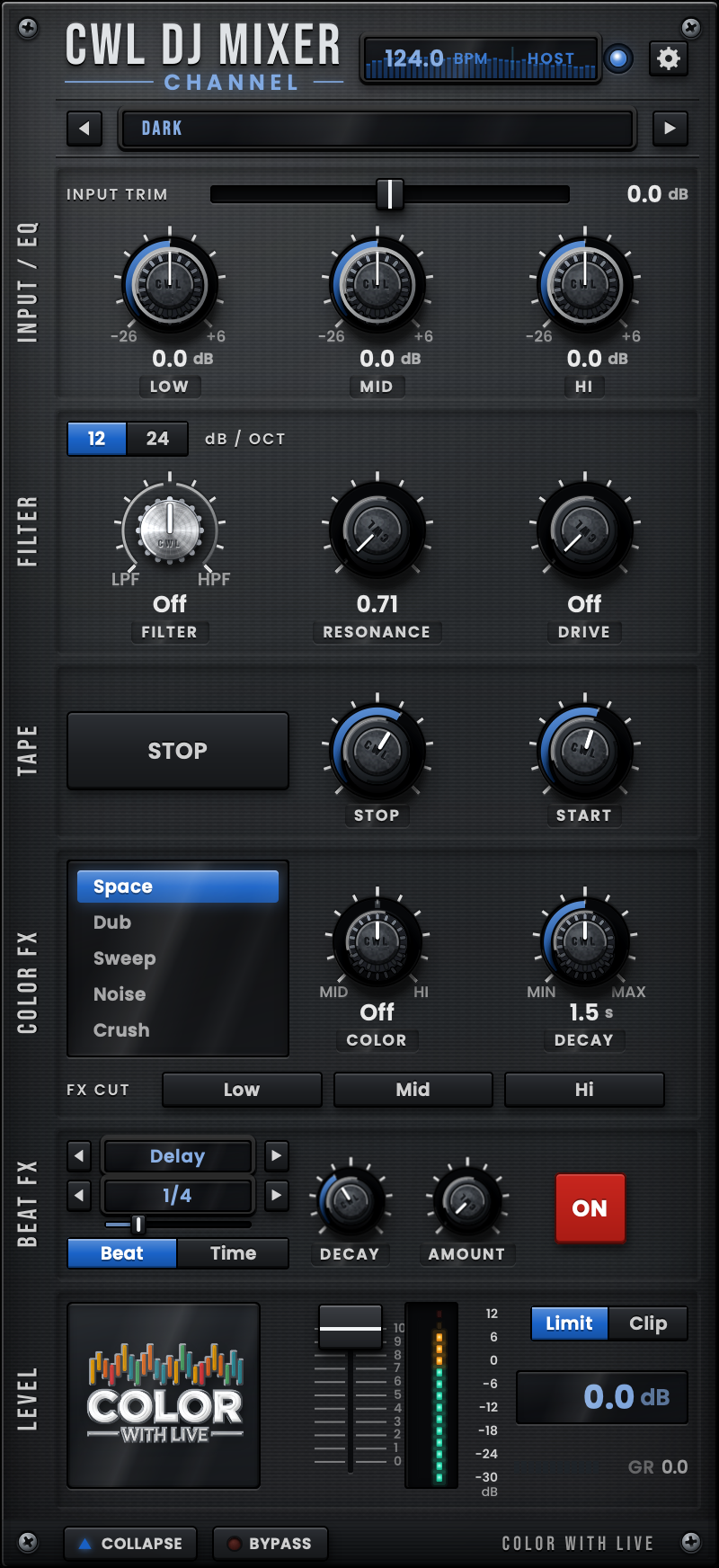
Task: Click the beat division mini slider handle
Action: tap(138, 1225)
